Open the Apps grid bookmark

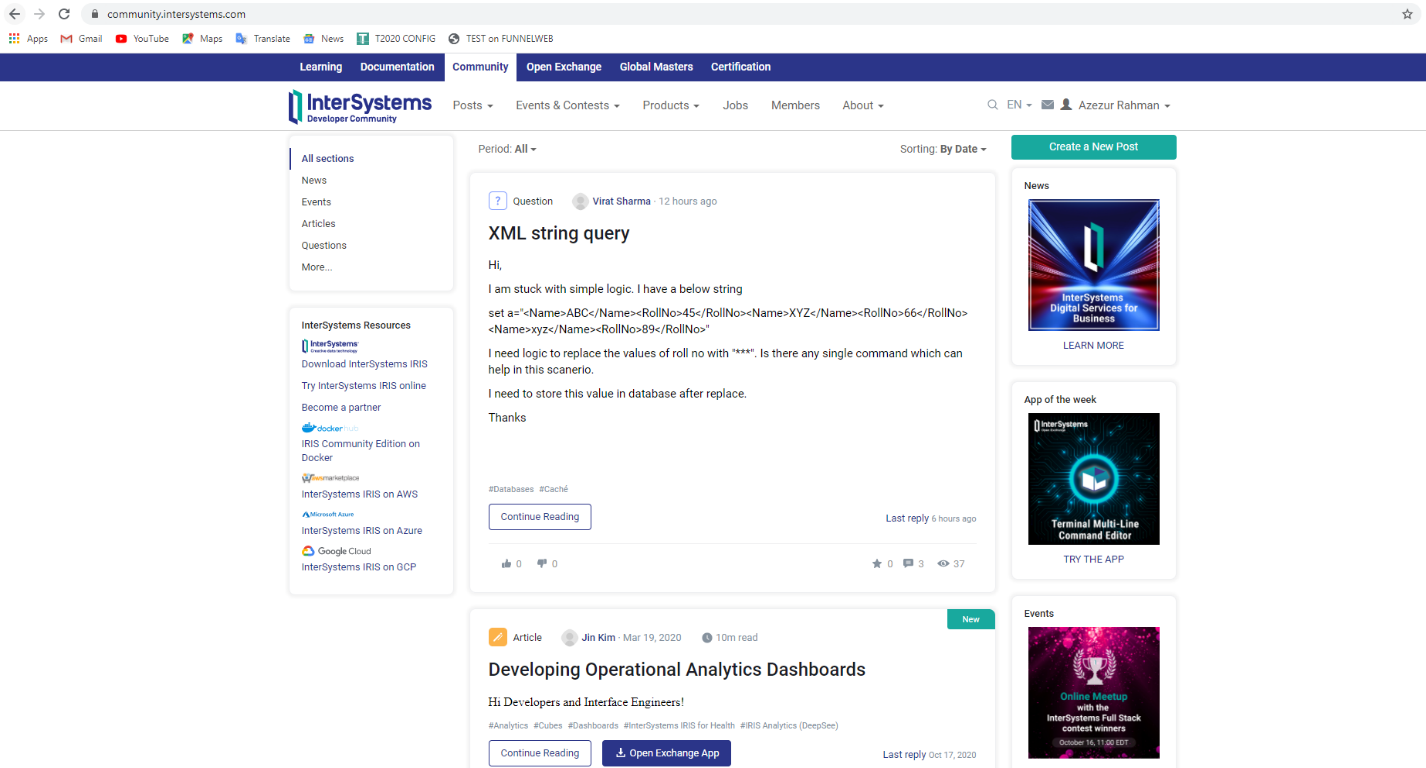[x=28, y=39]
